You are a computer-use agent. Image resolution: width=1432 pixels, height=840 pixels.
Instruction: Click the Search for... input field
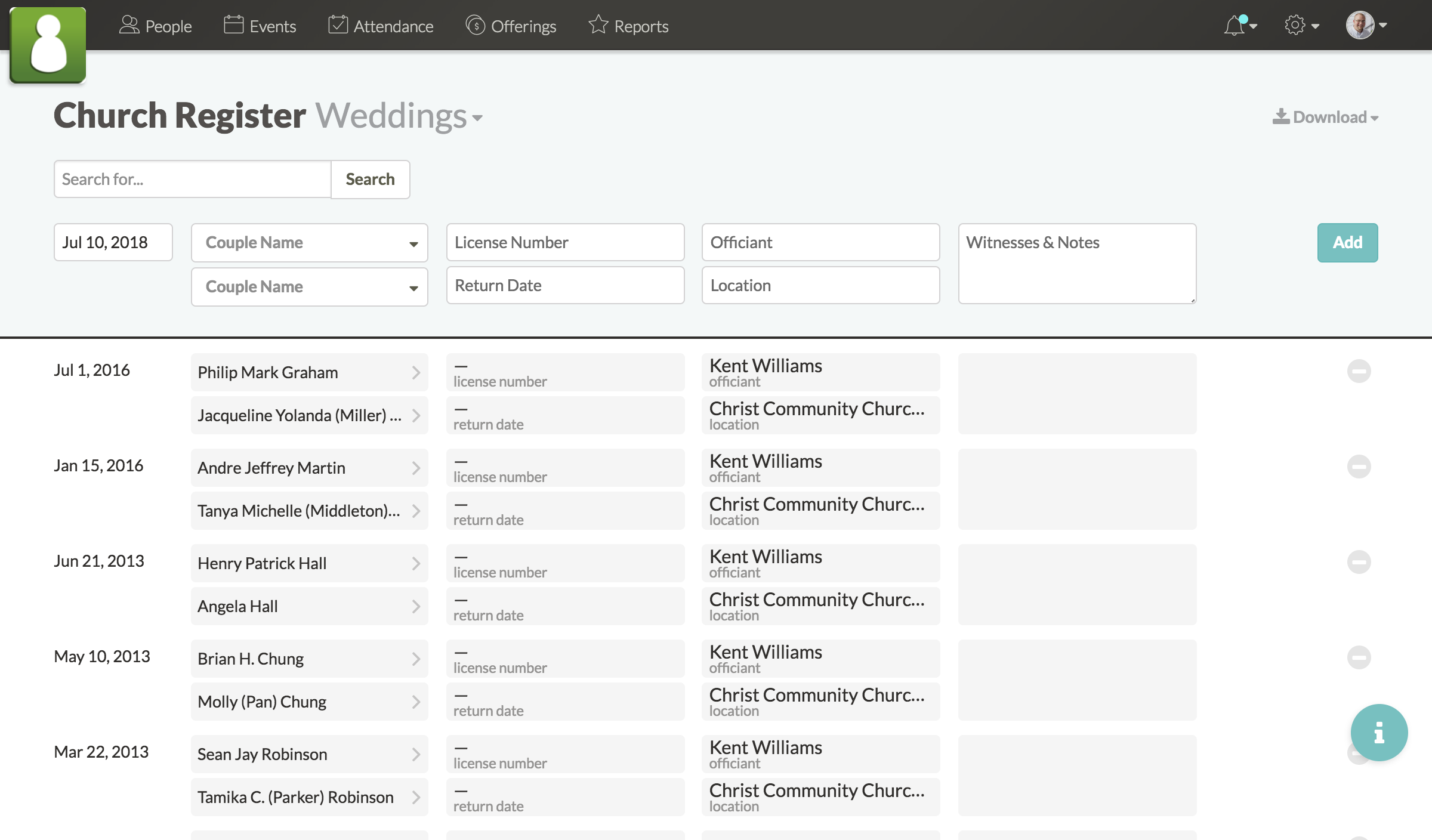[x=192, y=179]
